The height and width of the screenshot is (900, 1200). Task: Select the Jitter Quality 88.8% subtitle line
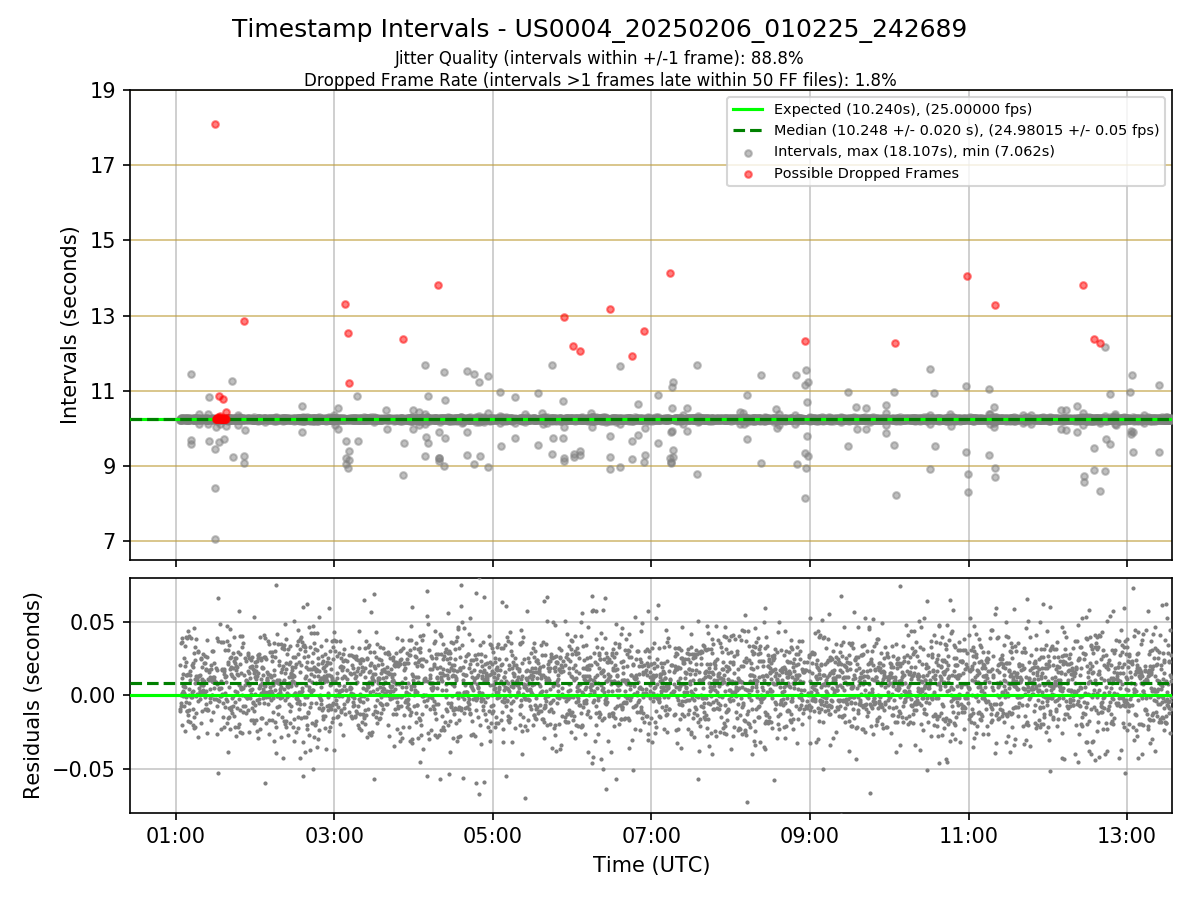point(599,59)
